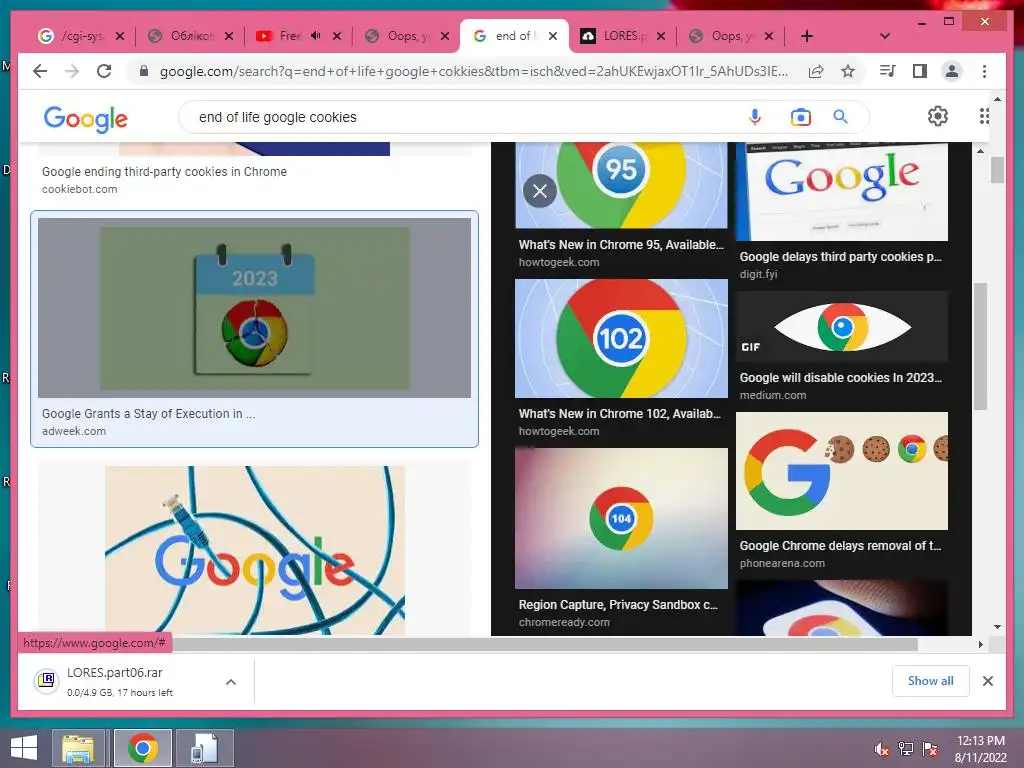1024x768 pixels.
Task: Go back using the browser back arrow
Action: click(40, 71)
